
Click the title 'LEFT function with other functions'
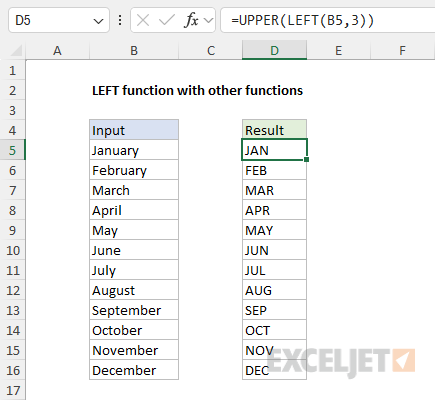(197, 90)
